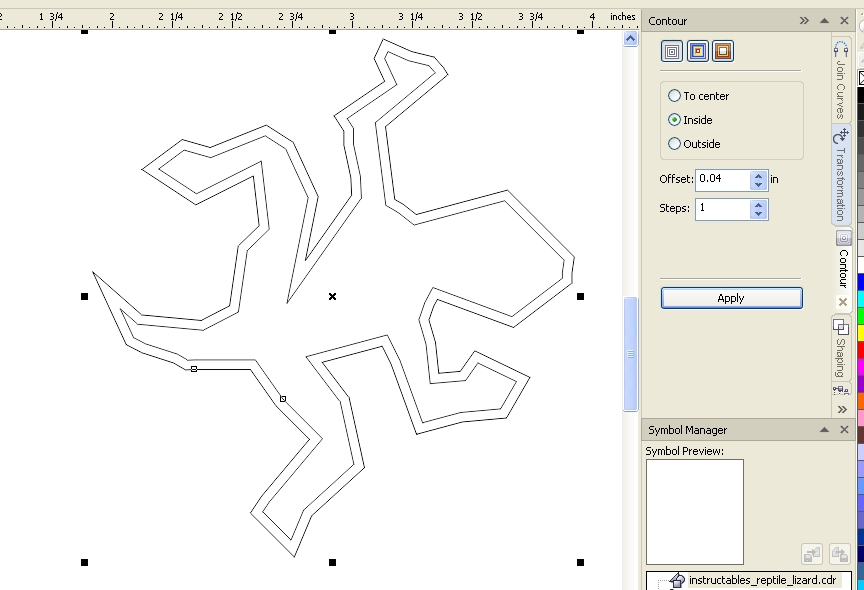The image size is (864, 590).
Task: Click the Export Library icon button
Action: (840, 554)
